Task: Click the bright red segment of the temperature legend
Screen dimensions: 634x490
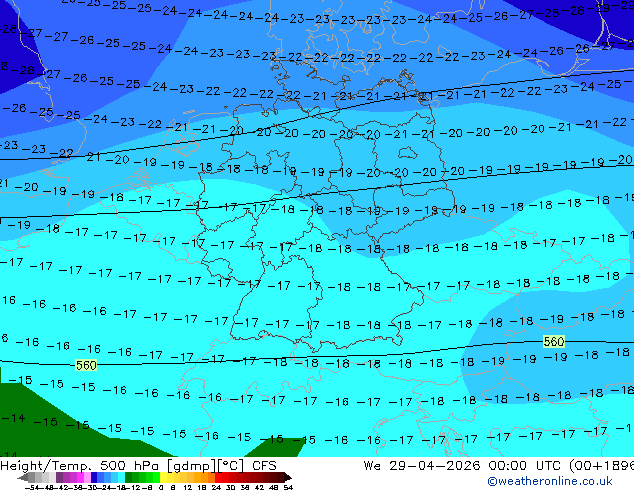Action: [x=218, y=478]
